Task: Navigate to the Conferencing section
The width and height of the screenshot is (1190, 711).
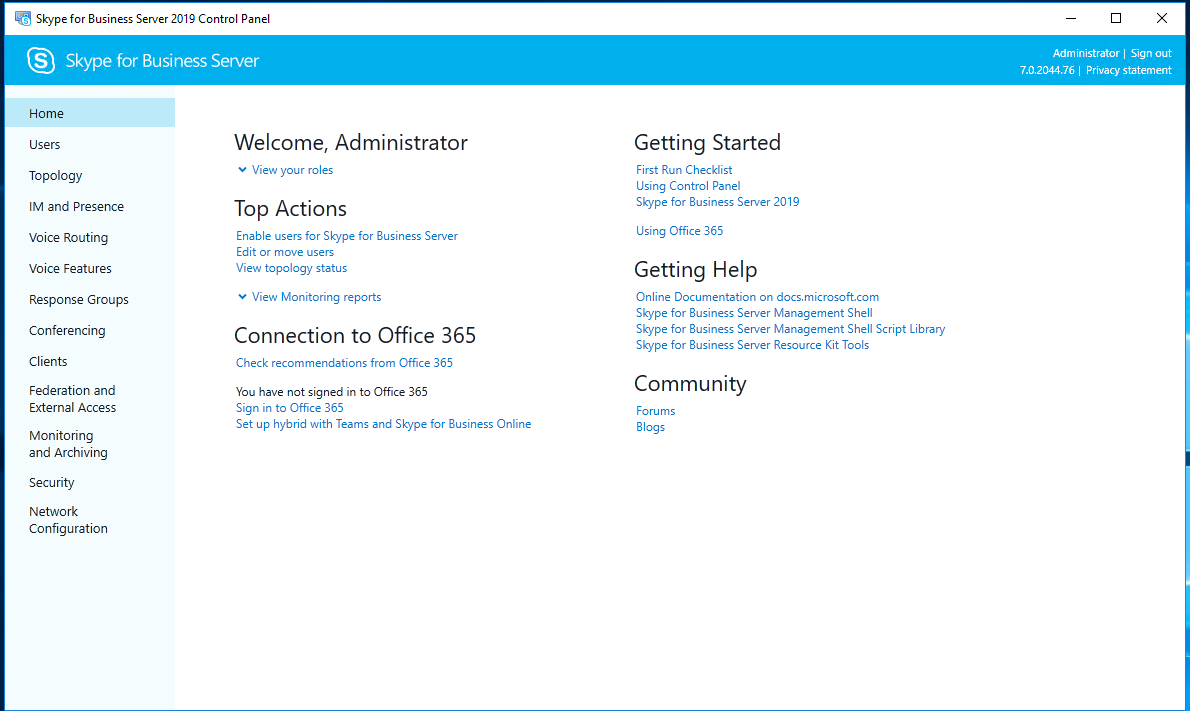Action: pyautogui.click(x=67, y=330)
